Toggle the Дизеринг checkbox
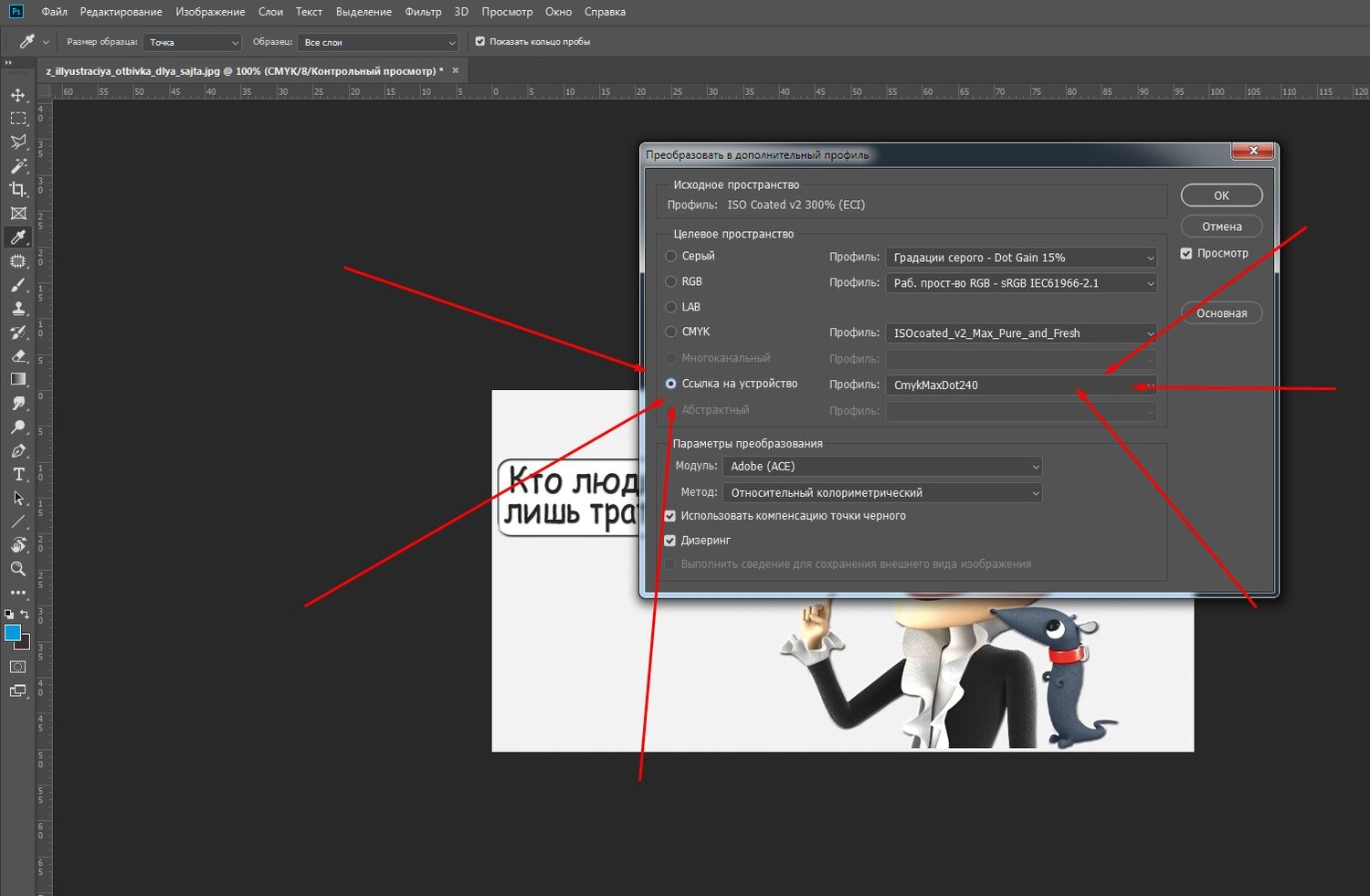 [x=670, y=541]
